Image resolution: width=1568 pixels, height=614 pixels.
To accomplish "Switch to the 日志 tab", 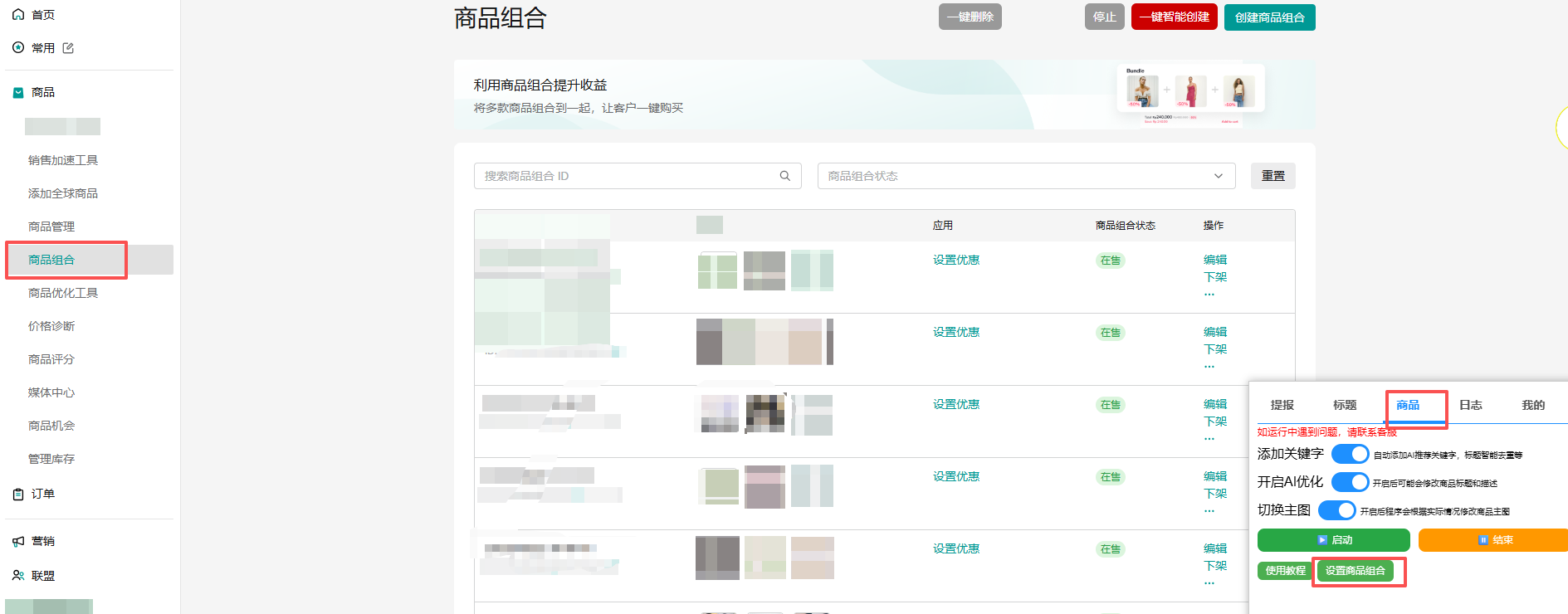I will click(1470, 405).
